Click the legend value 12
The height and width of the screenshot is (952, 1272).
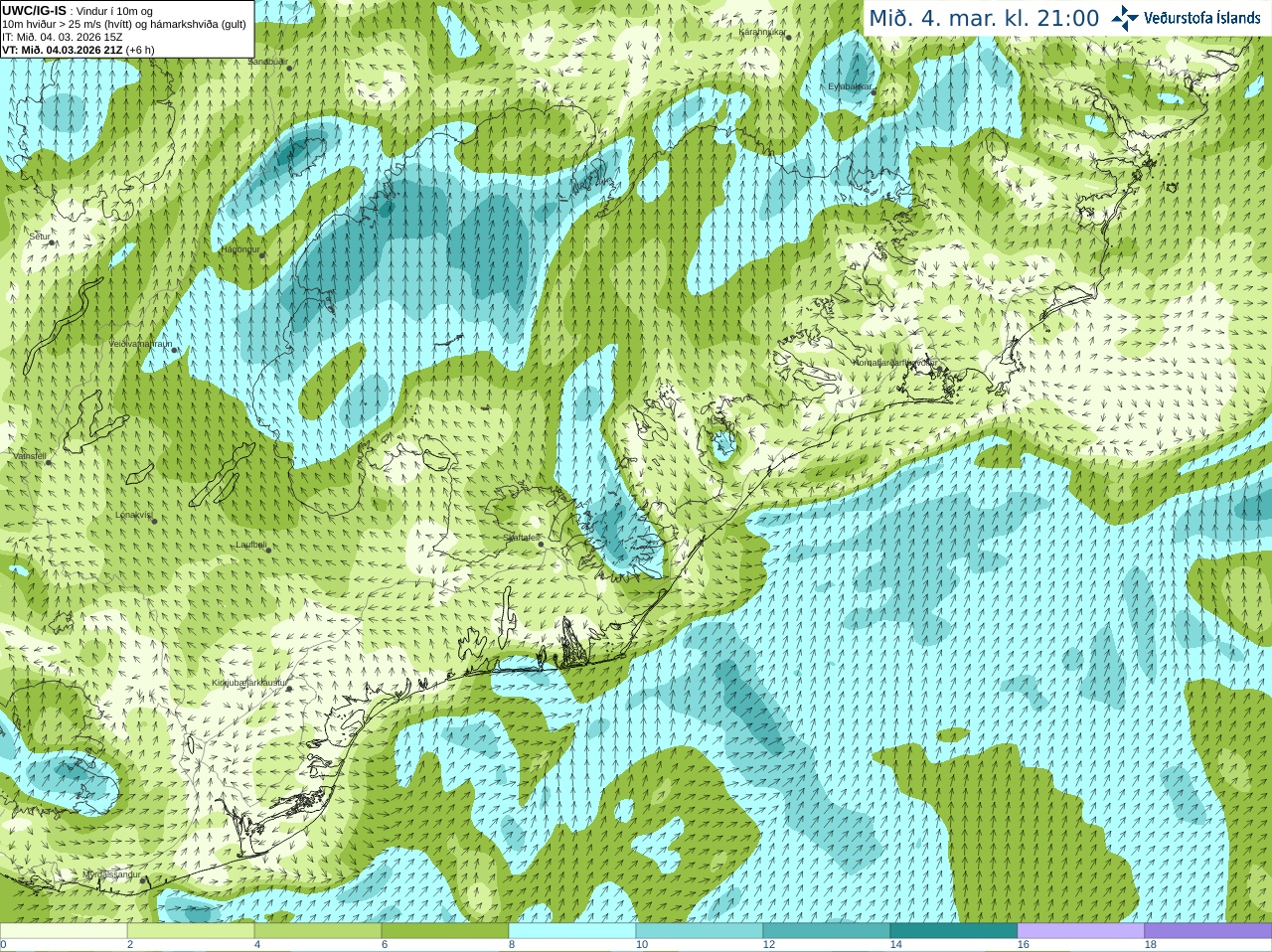point(769,945)
